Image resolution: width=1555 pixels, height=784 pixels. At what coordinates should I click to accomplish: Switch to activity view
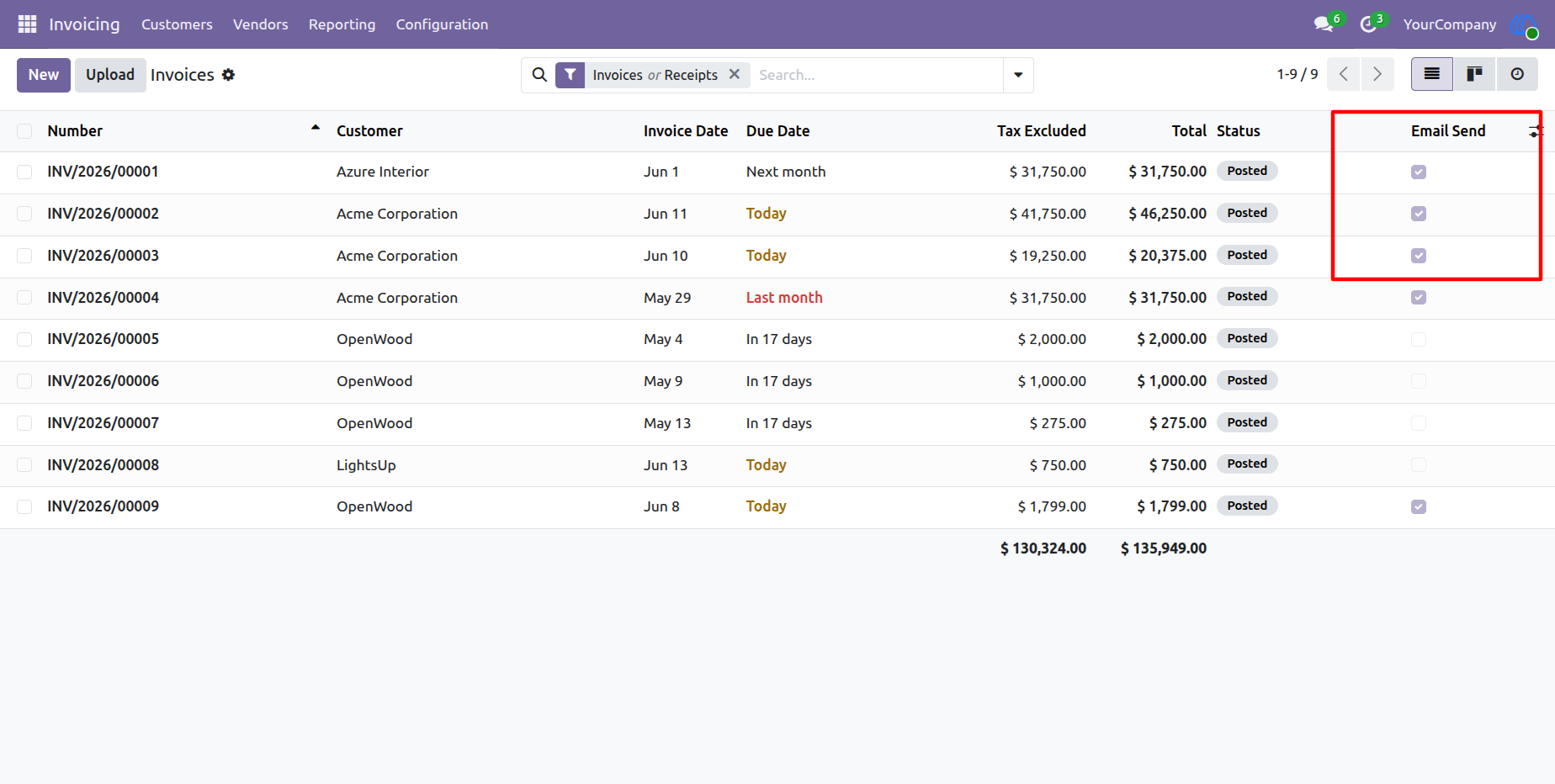tap(1517, 75)
